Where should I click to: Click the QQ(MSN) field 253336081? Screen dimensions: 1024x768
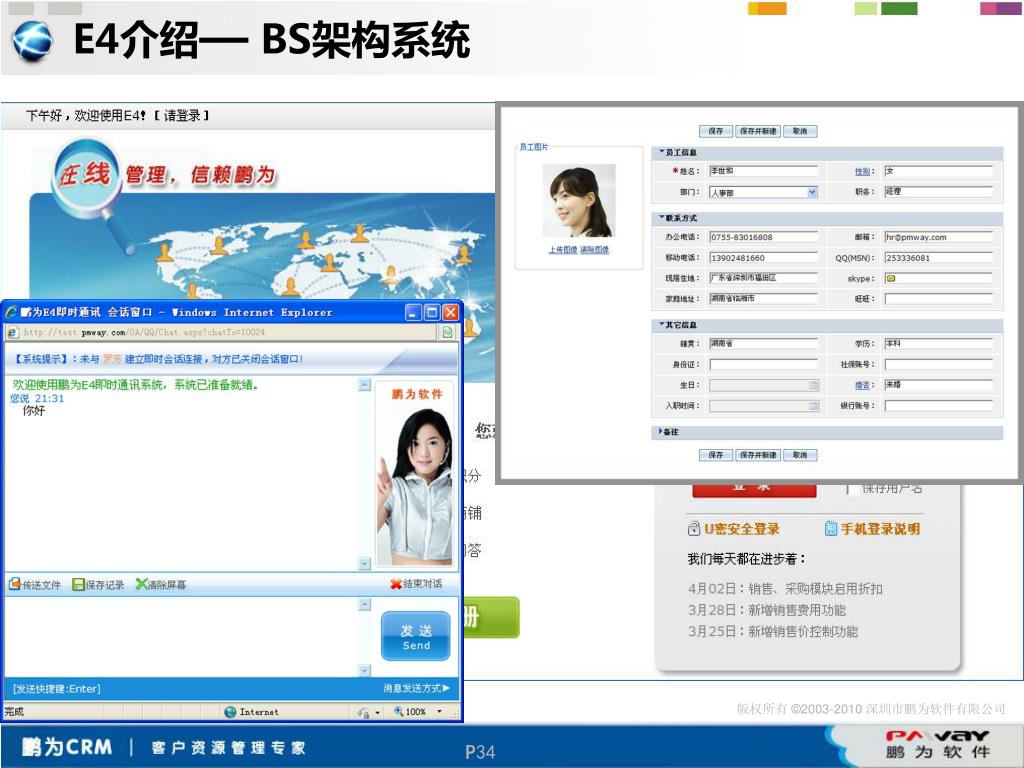(x=938, y=258)
